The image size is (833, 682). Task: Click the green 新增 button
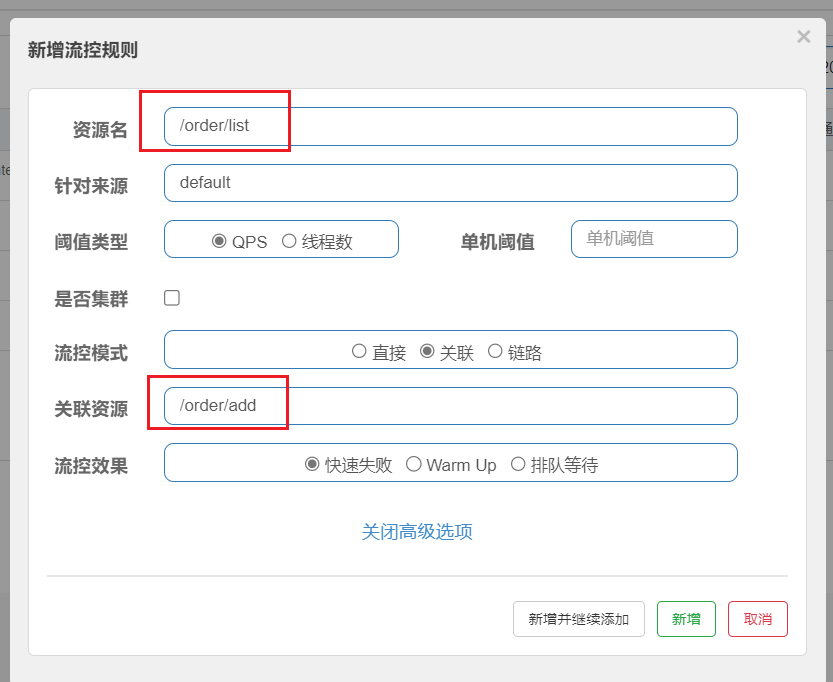[x=686, y=619]
